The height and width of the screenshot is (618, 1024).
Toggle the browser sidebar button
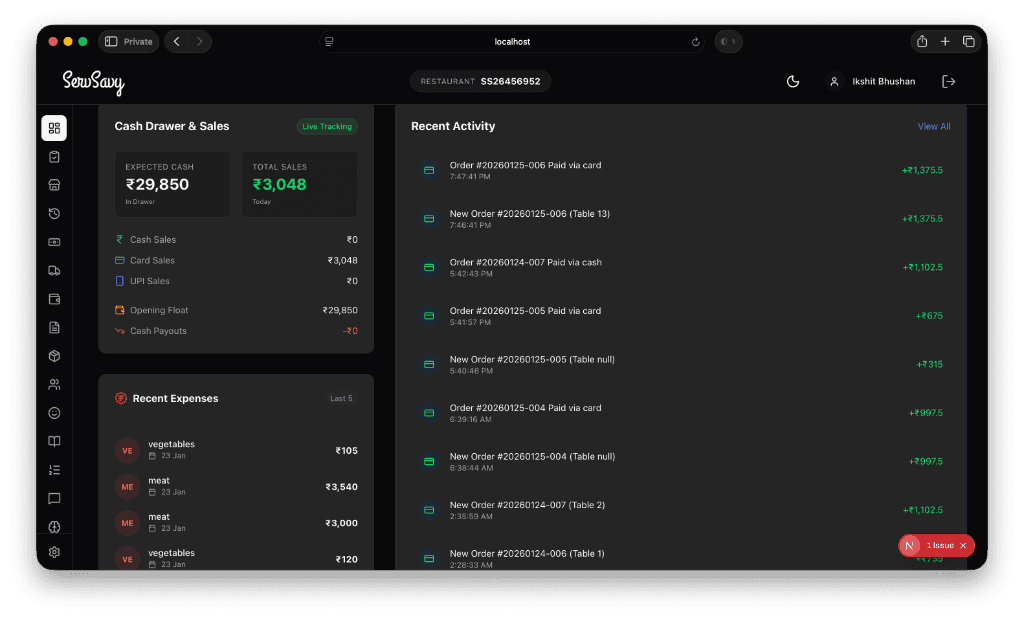[111, 42]
